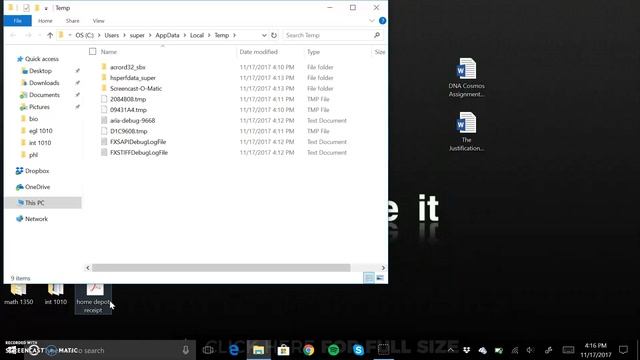Image resolution: width=640 pixels, height=360 pixels.
Task: Expand chevron after Local in address bar
Action: tap(209, 36)
